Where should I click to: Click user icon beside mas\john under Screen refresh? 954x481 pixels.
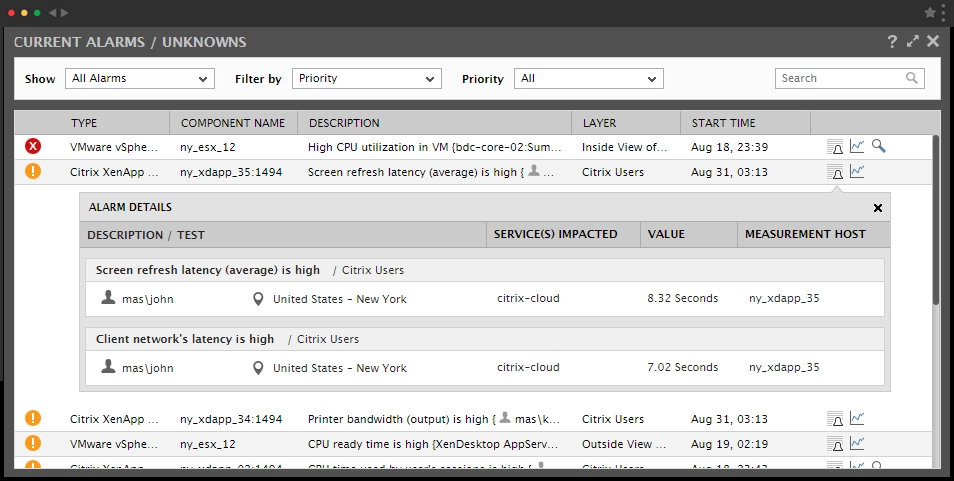pyautogui.click(x=108, y=297)
